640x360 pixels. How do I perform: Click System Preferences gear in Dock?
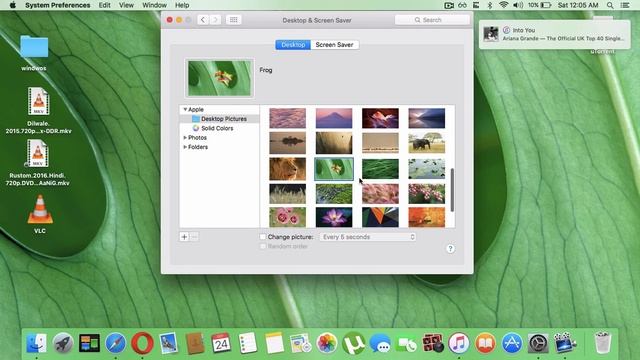(x=538, y=343)
